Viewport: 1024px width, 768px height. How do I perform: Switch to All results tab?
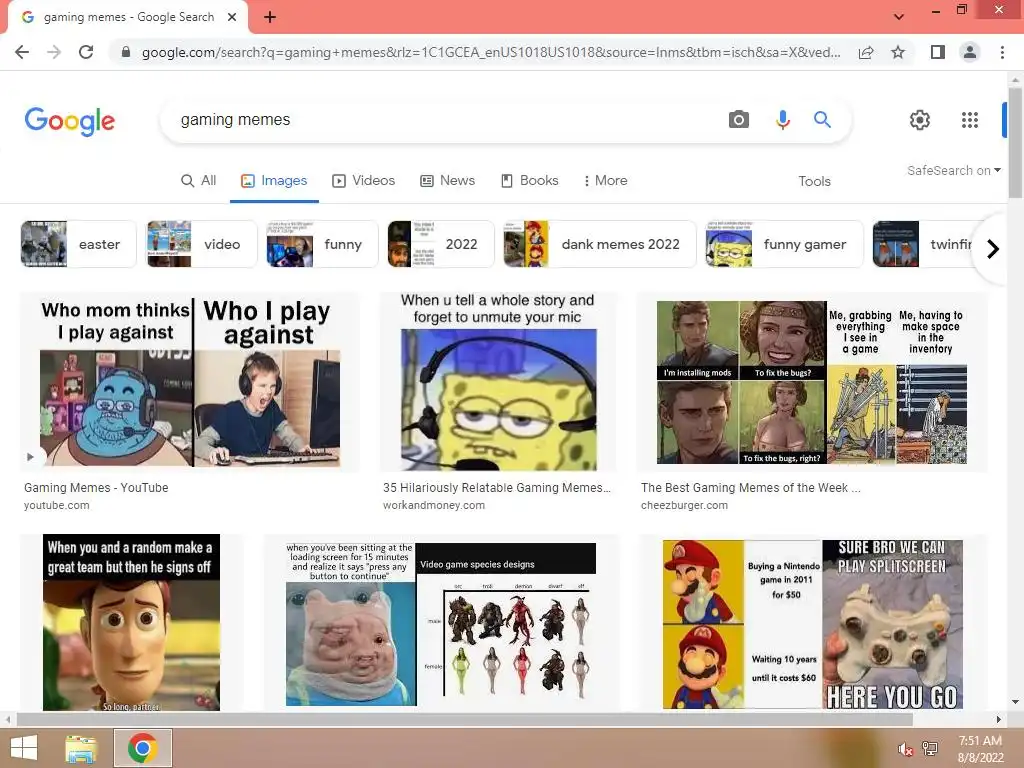click(x=199, y=180)
